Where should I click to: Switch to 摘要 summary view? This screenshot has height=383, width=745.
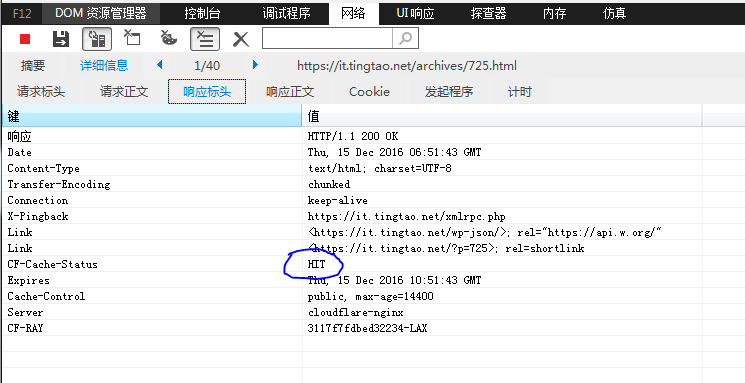coord(32,65)
